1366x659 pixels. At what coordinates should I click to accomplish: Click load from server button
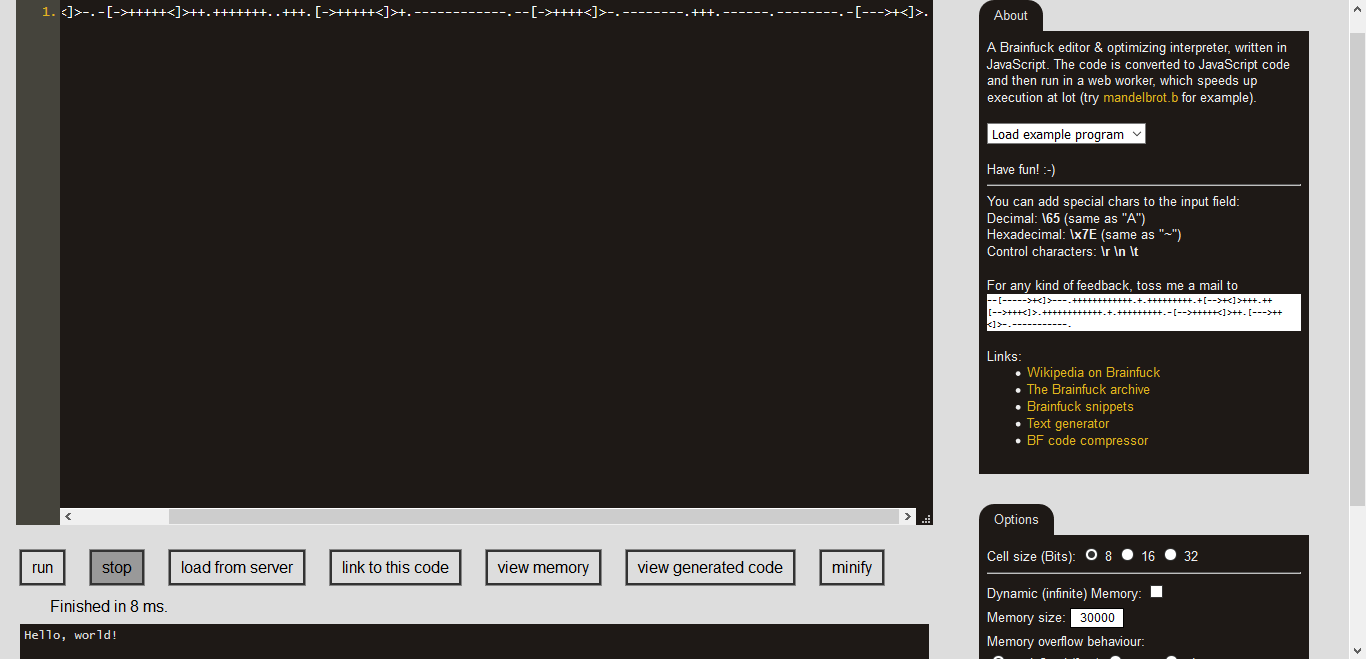pyautogui.click(x=237, y=568)
